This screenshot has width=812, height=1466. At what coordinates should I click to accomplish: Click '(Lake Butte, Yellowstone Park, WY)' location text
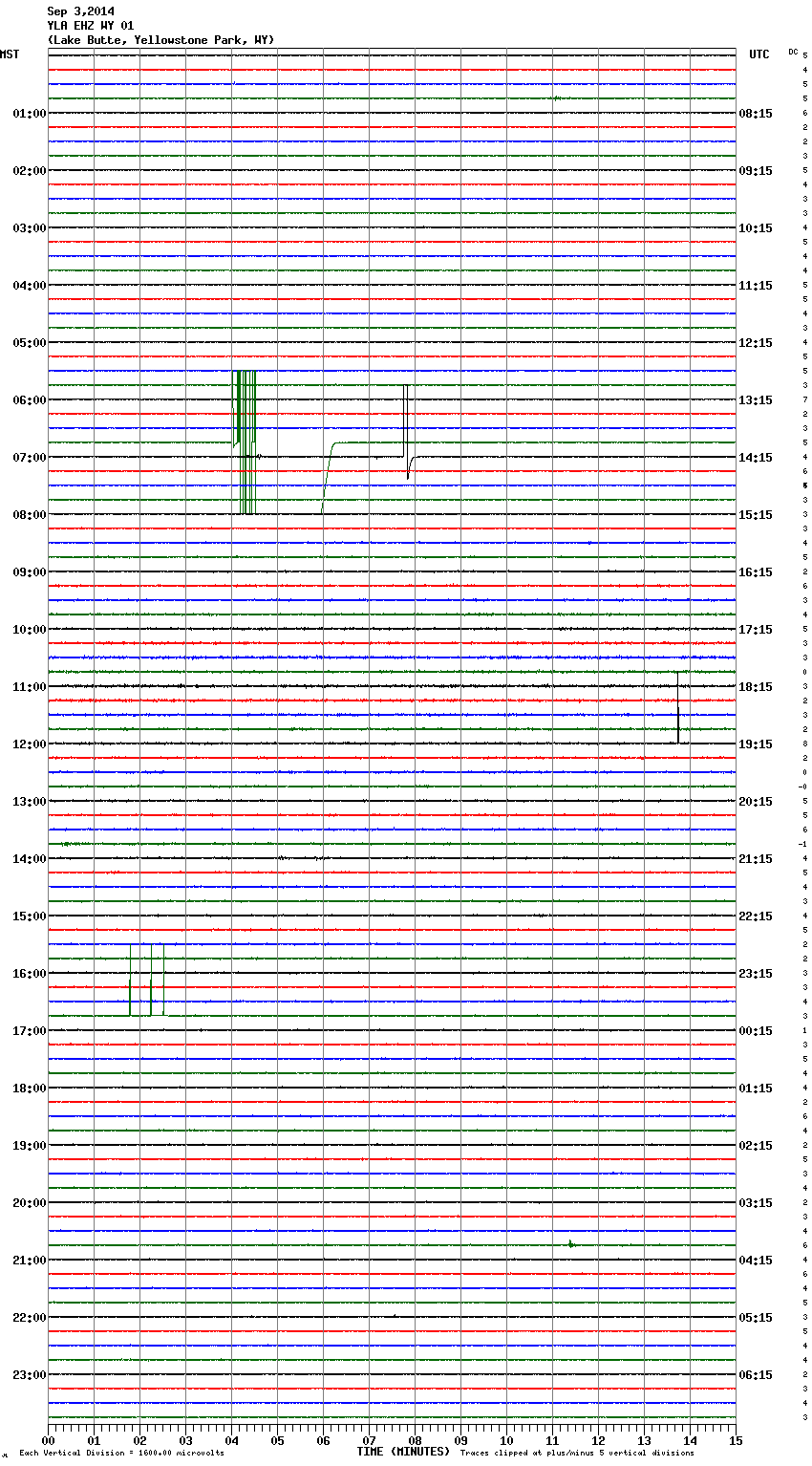click(160, 40)
